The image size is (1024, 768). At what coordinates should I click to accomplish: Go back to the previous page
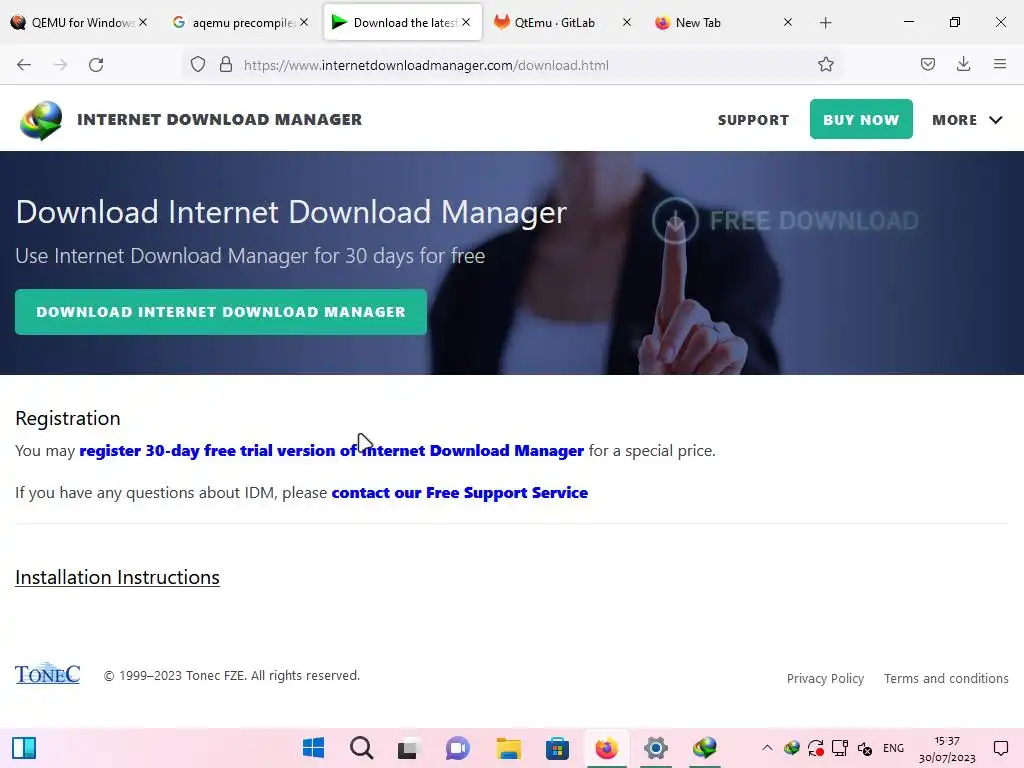24,65
